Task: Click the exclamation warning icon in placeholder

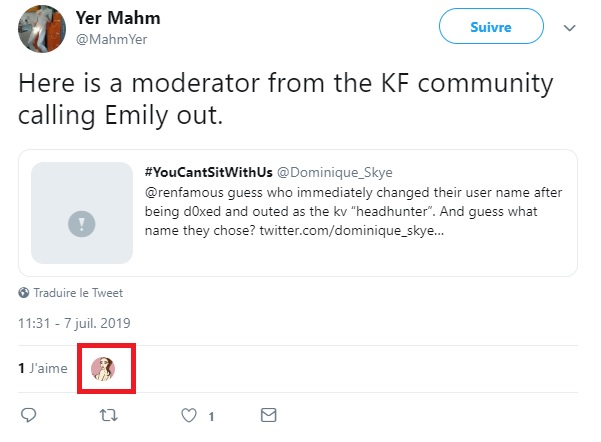Action: click(82, 224)
